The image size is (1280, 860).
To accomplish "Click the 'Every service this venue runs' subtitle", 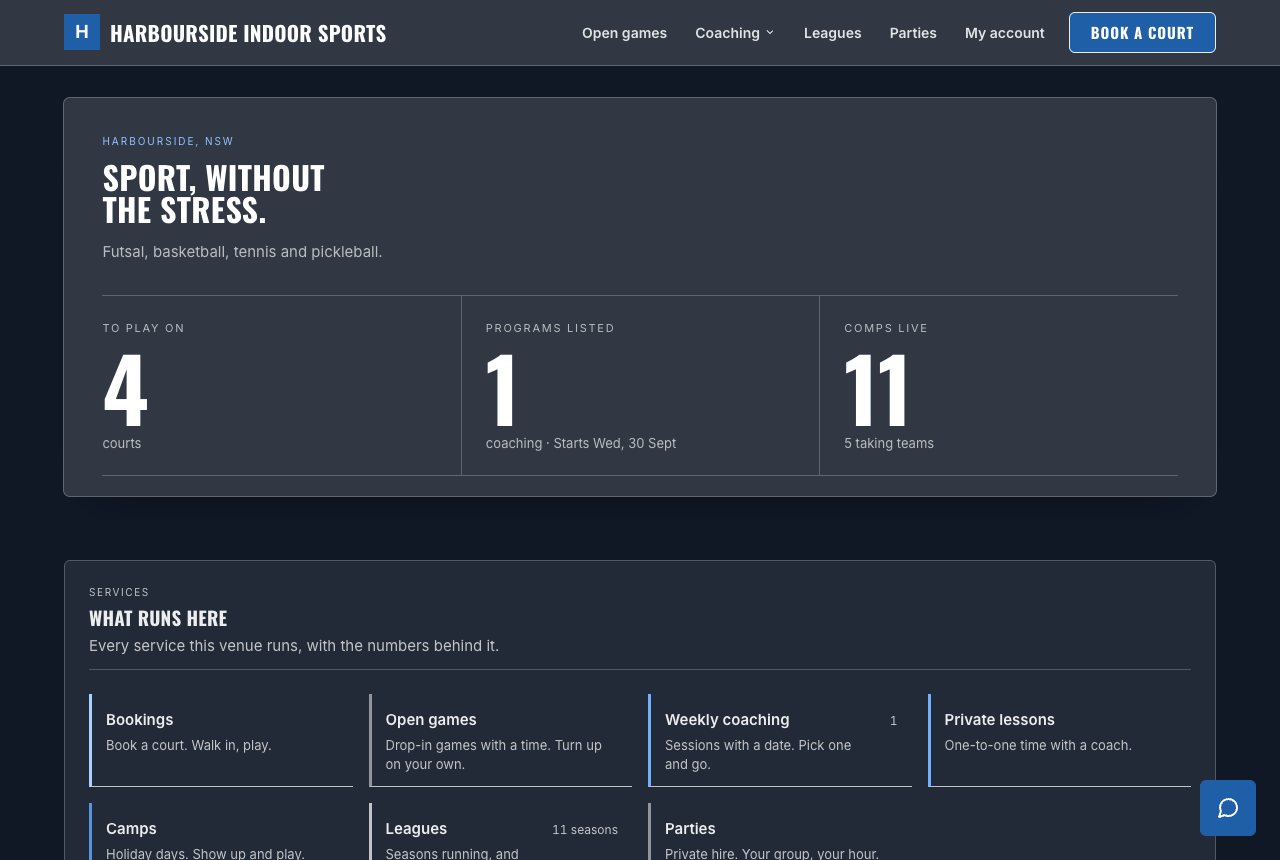I will [294, 646].
